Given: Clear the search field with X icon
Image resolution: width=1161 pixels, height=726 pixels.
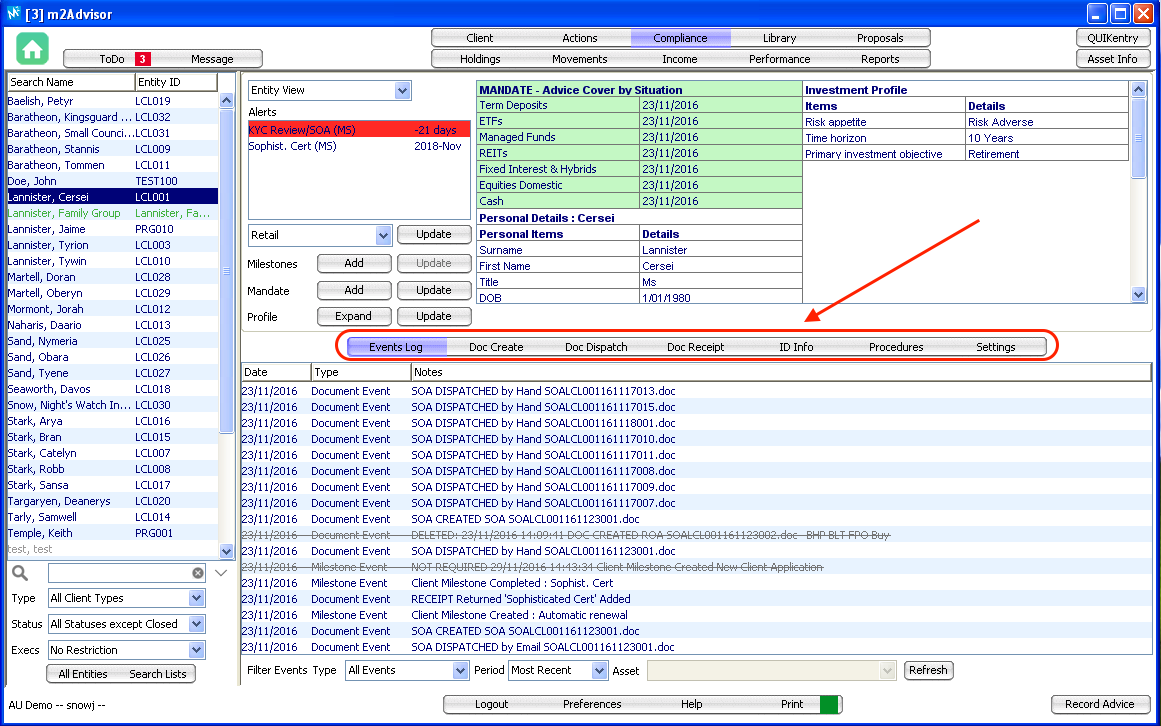Looking at the screenshot, I should point(198,573).
